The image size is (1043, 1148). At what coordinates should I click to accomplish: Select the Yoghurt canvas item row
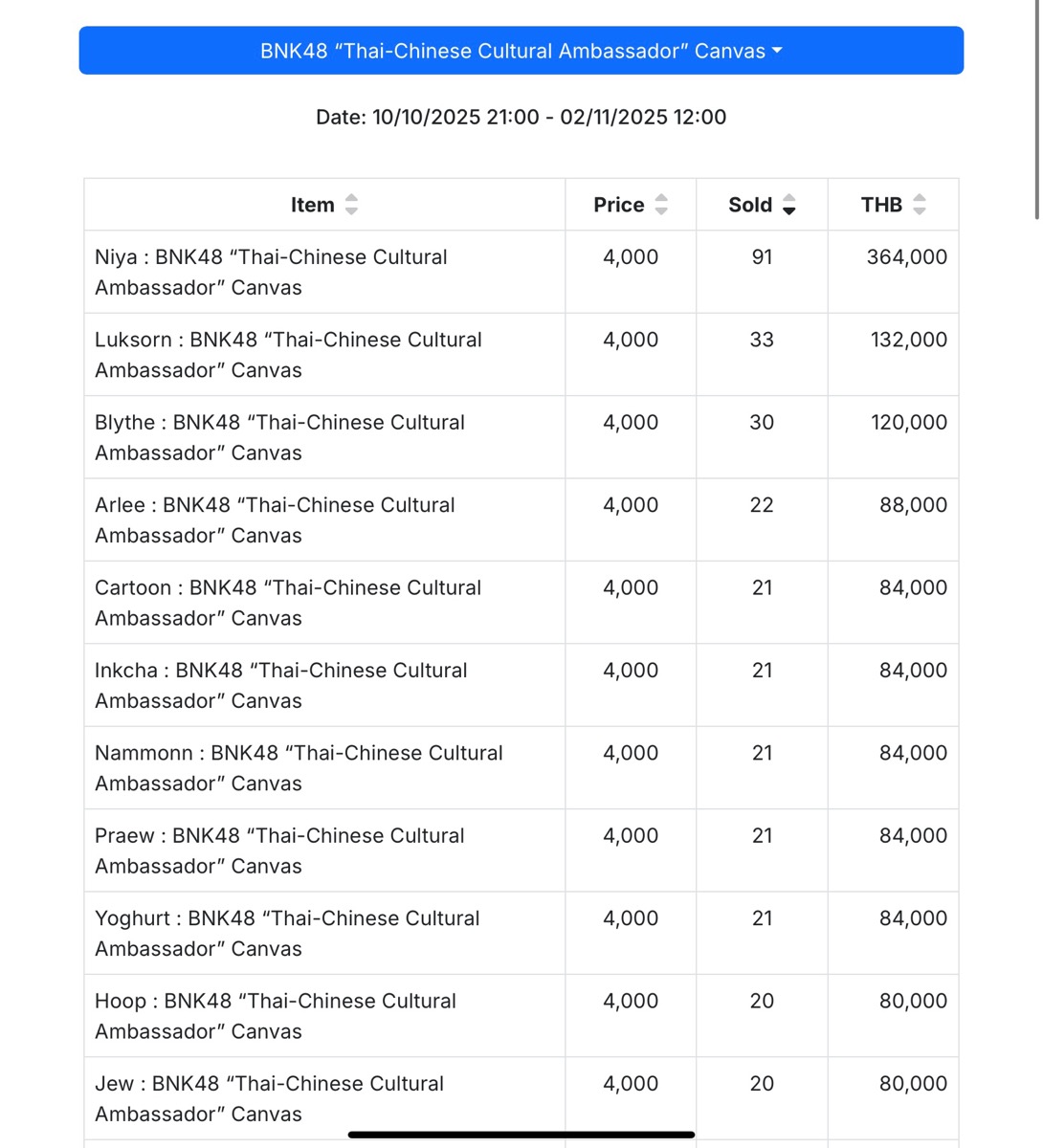click(521, 934)
